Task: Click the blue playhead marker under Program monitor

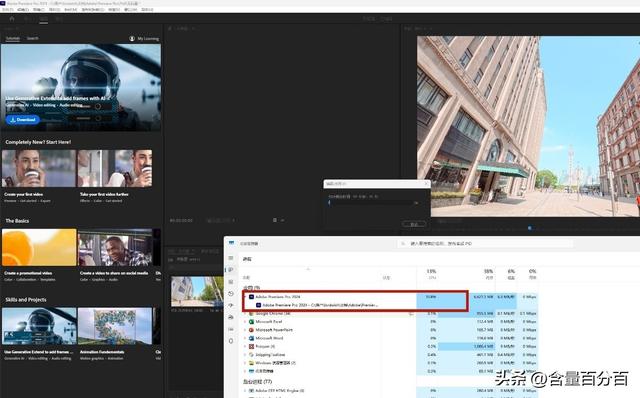Action: pyautogui.click(x=530, y=228)
